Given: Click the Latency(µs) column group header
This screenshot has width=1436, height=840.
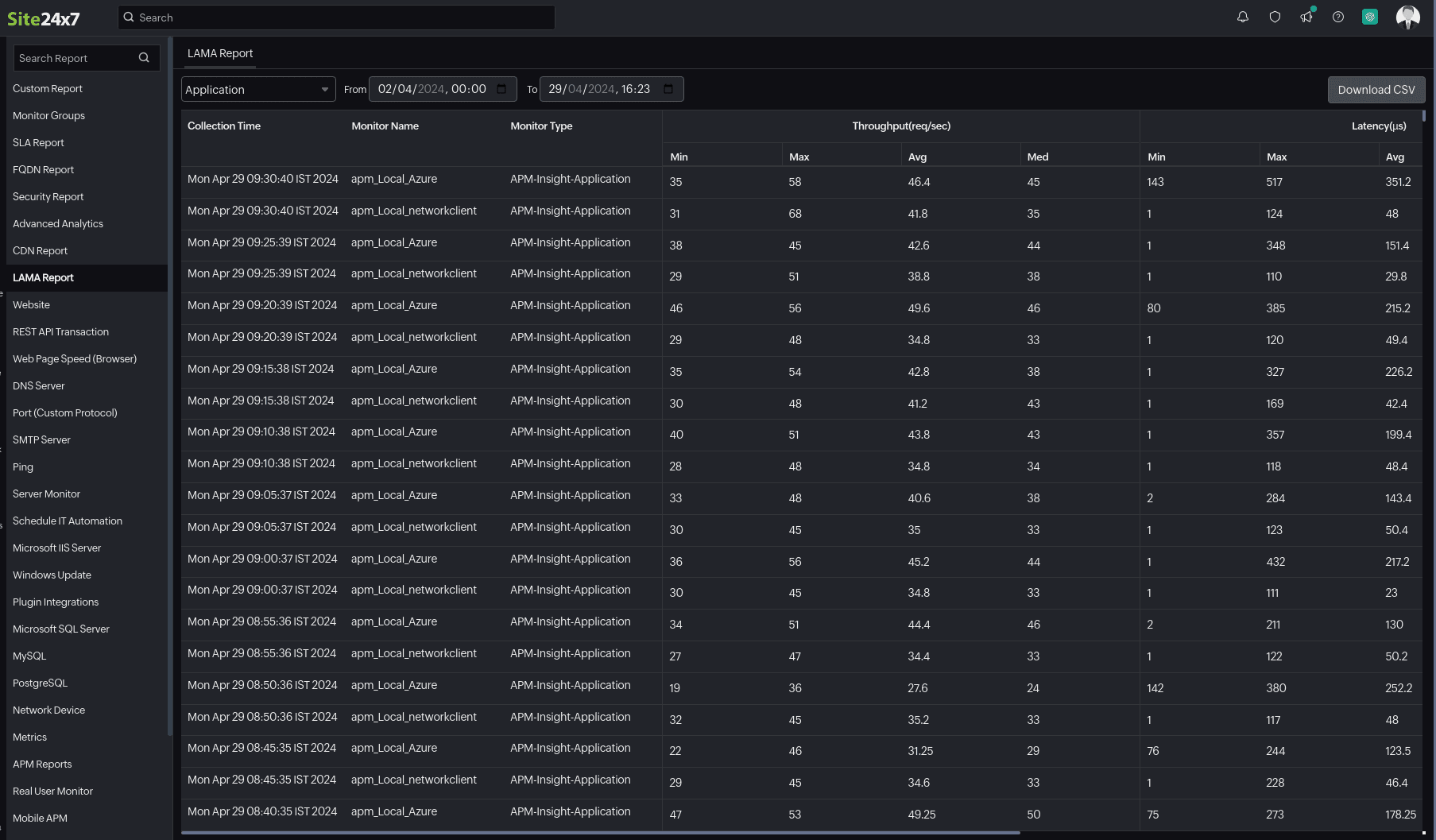Looking at the screenshot, I should coord(1379,126).
